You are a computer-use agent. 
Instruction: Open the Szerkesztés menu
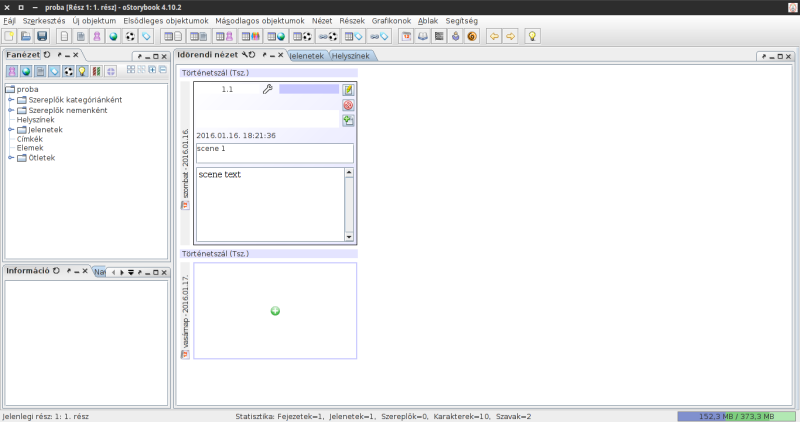[44, 21]
